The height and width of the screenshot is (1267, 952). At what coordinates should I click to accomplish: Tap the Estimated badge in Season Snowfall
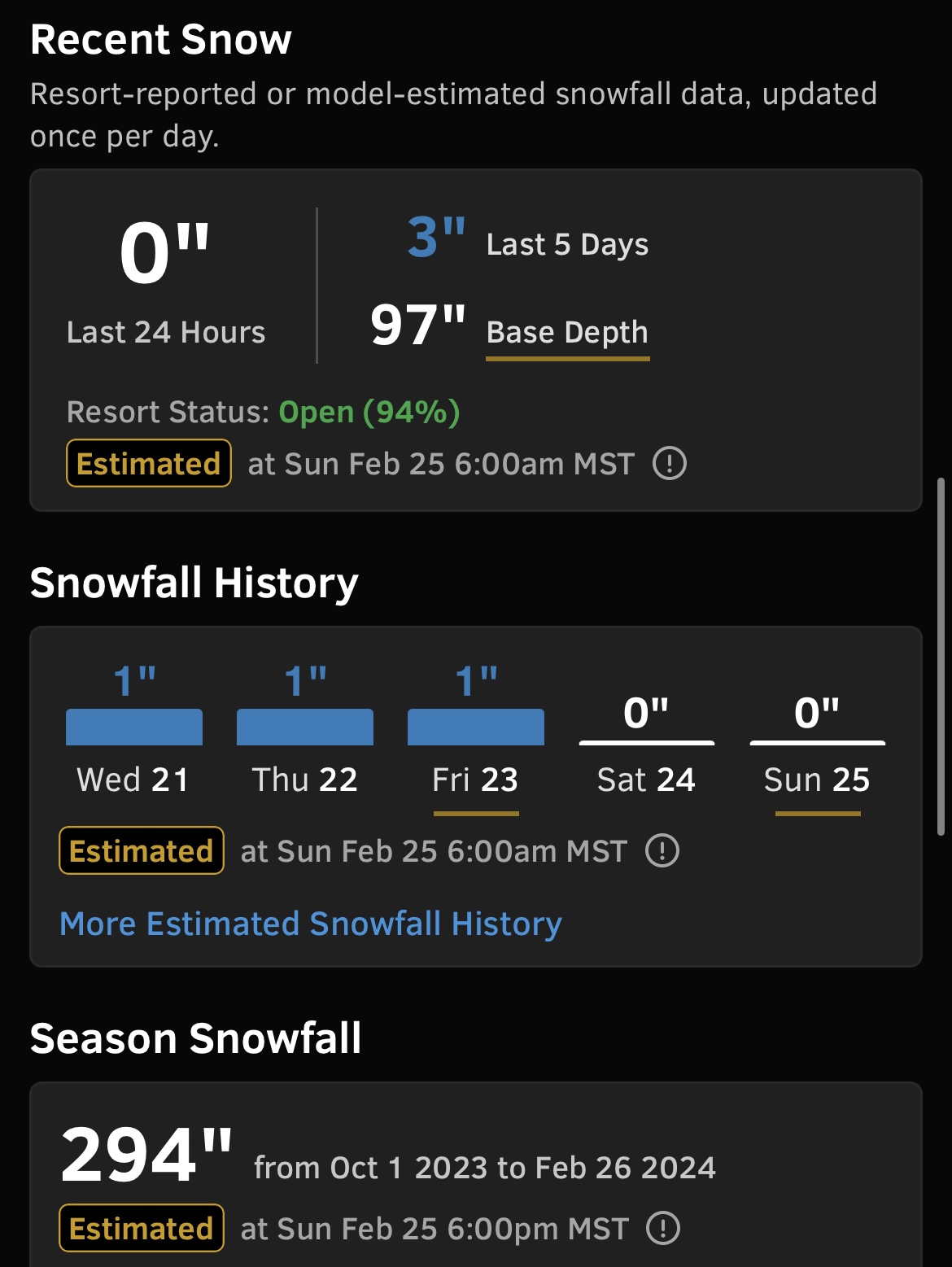(142, 1228)
